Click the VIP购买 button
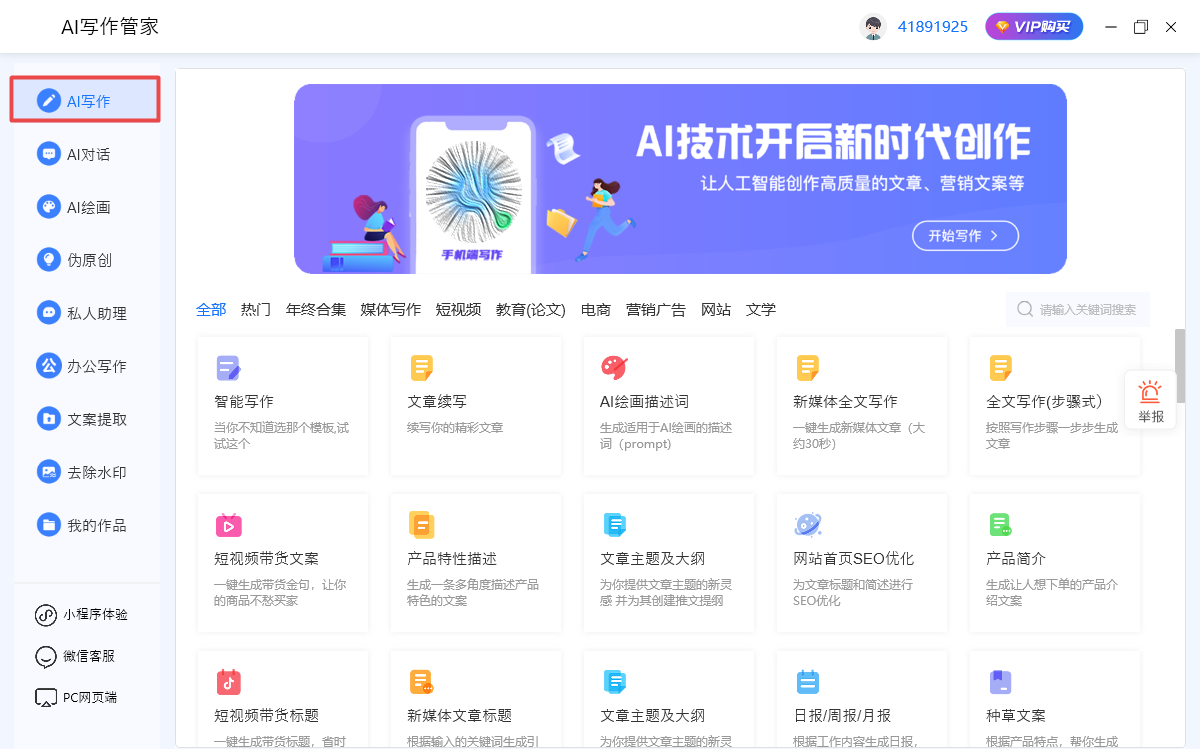Viewport: 1200px width, 749px height. pyautogui.click(x=1034, y=27)
